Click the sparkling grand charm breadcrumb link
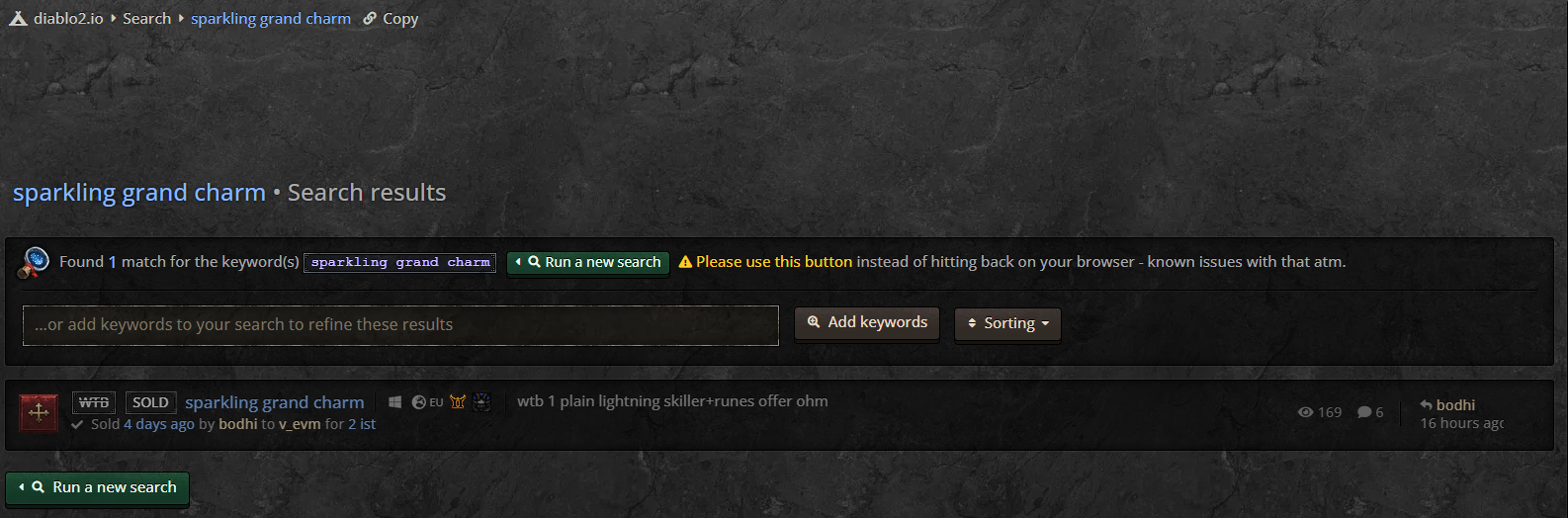The height and width of the screenshot is (518, 1568). [x=271, y=18]
